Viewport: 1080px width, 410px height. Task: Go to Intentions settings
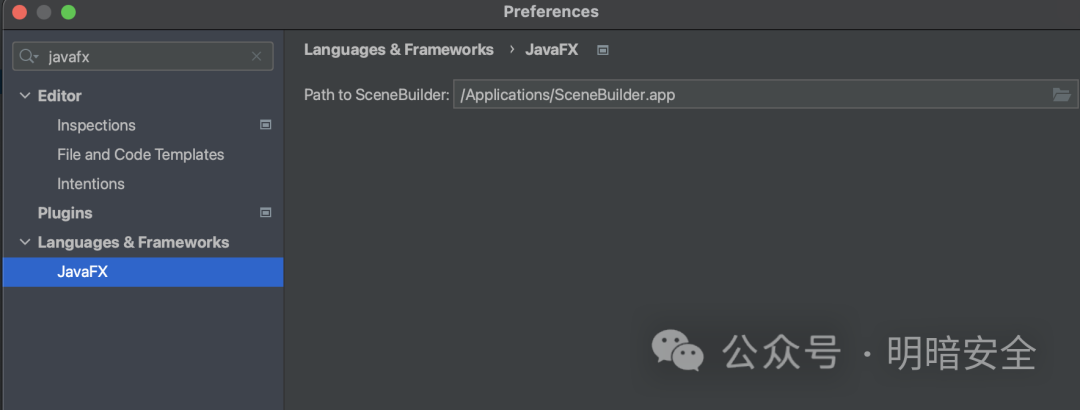(91, 184)
